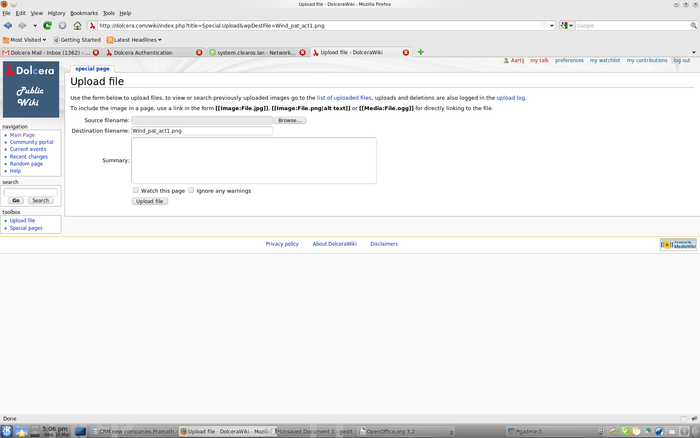Click Browse to choose a source file
Viewport: 700px width, 438px height.
288,120
